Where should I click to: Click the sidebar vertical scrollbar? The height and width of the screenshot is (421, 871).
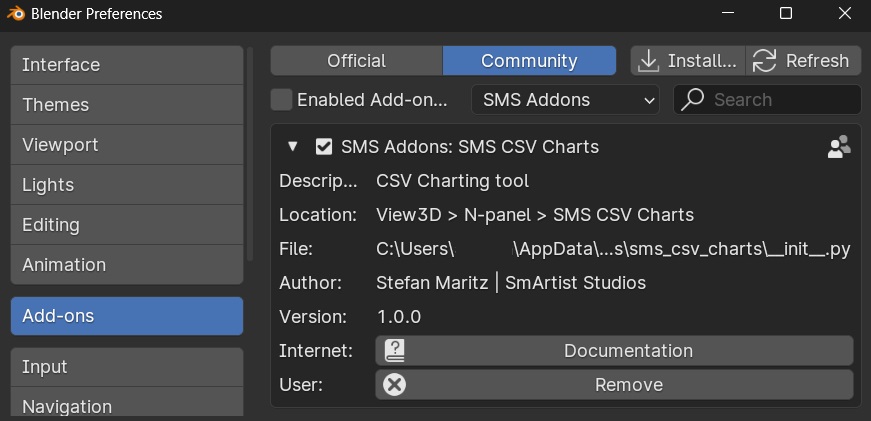[x=250, y=154]
